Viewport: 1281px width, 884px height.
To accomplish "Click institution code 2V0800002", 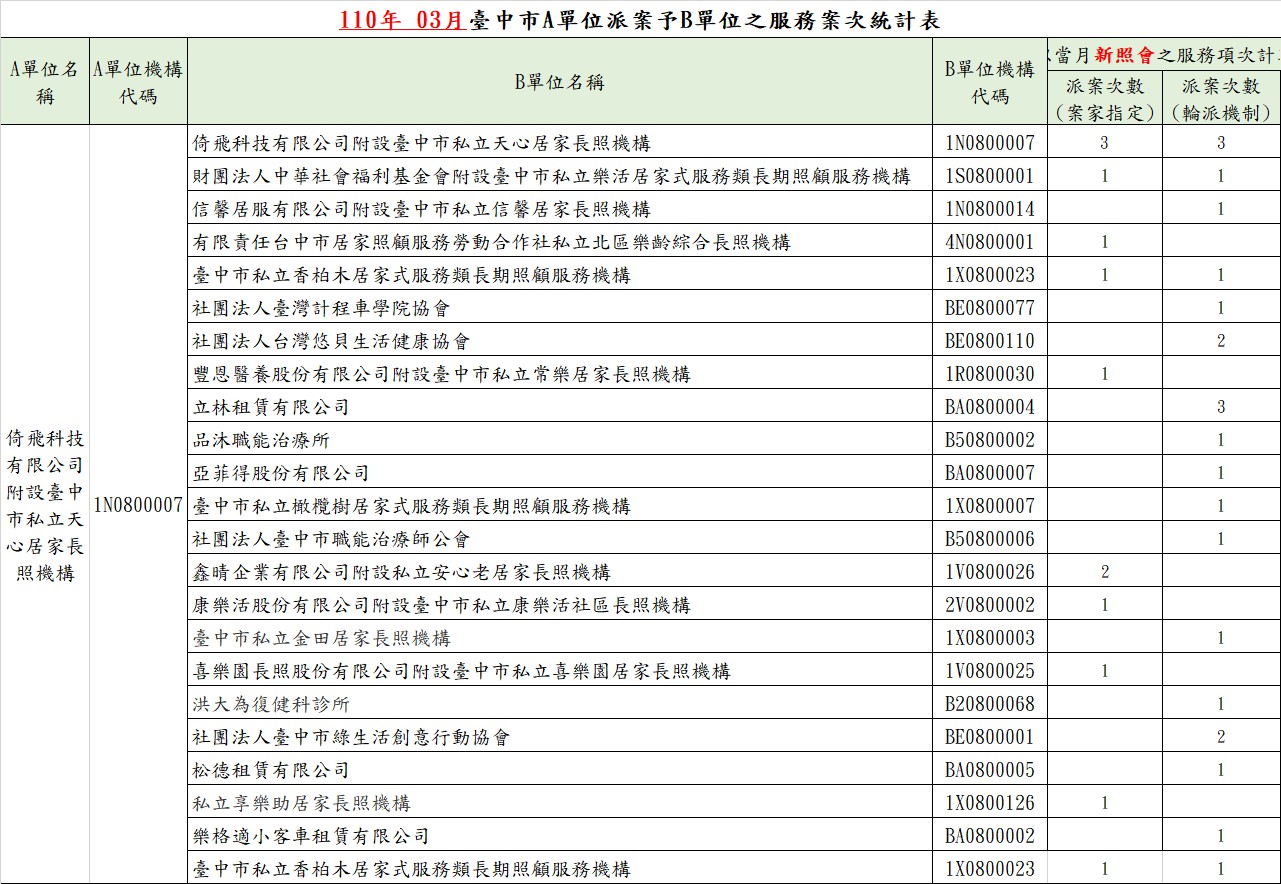I will (990, 605).
